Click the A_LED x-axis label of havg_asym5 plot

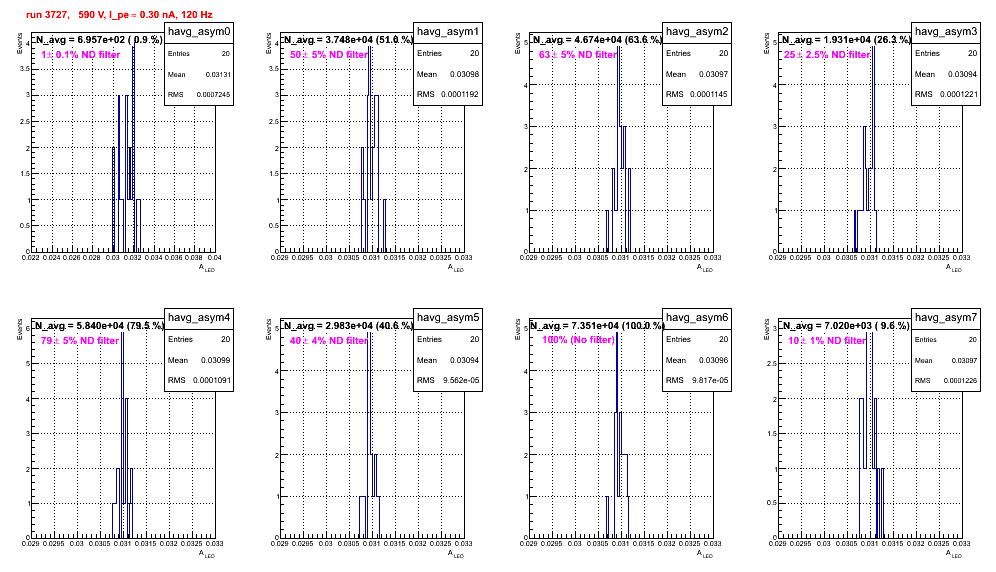[x=456, y=554]
